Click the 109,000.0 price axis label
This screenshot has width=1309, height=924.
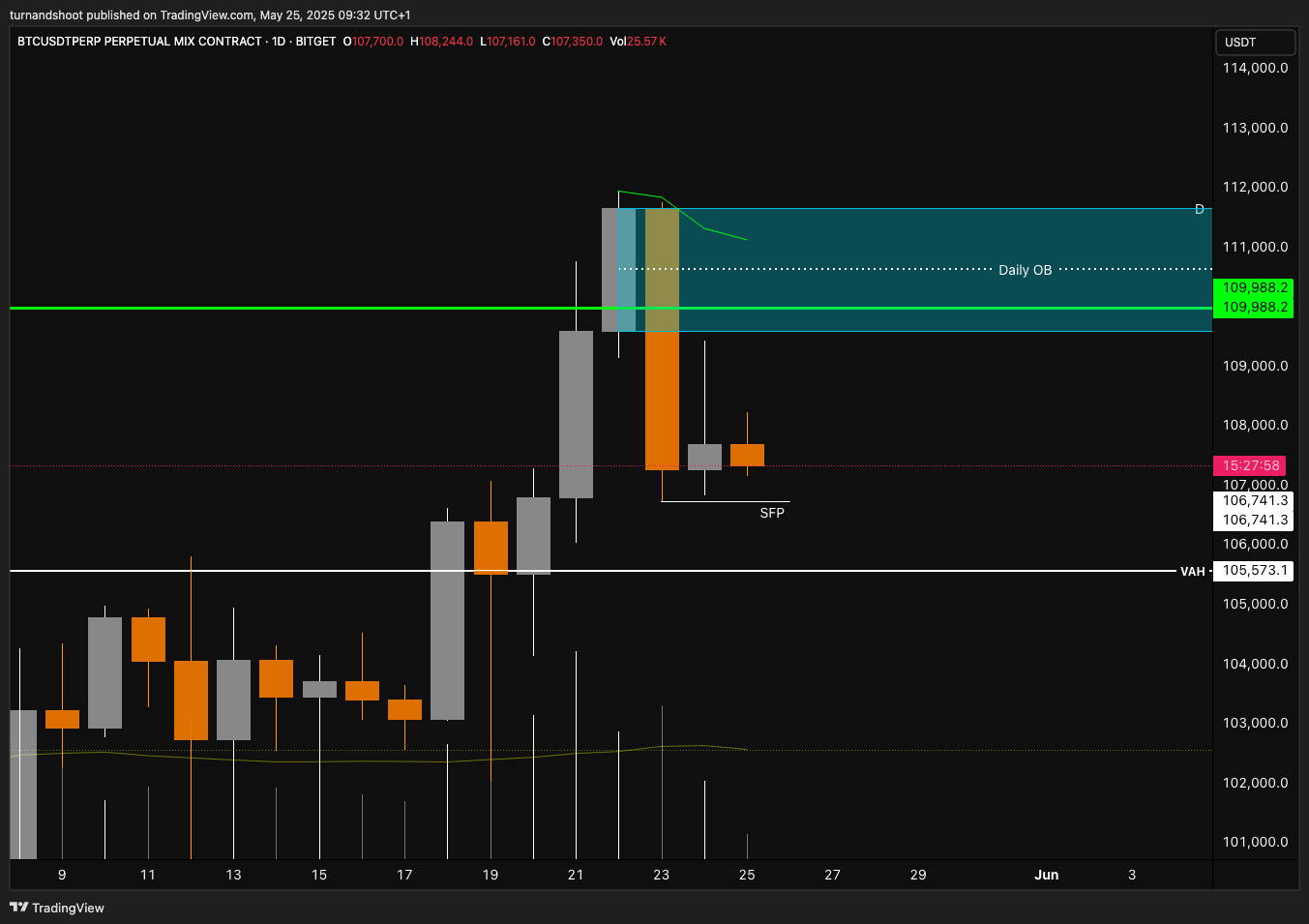1255,366
